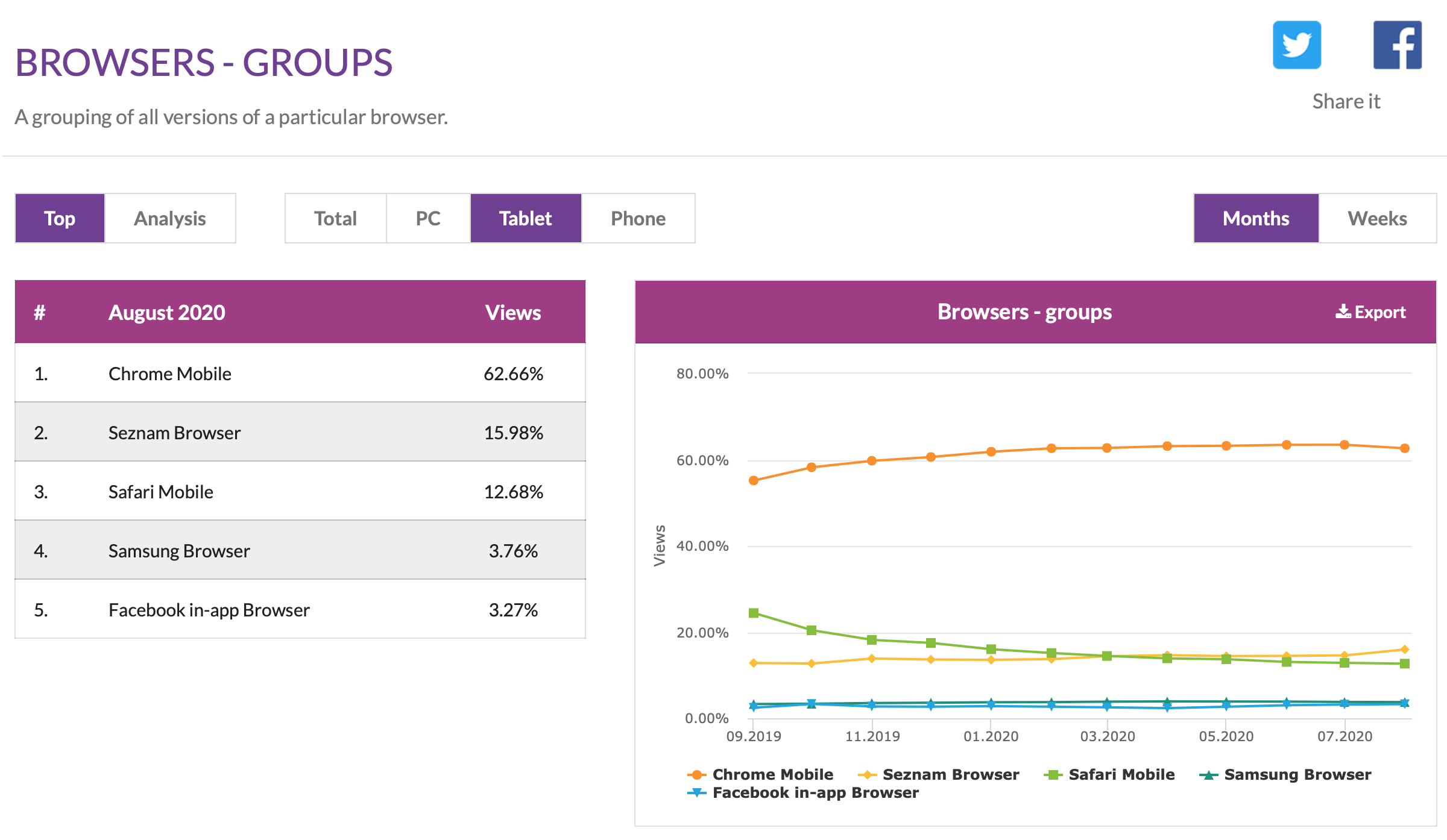Click the Seznam Browser table row

pos(300,433)
